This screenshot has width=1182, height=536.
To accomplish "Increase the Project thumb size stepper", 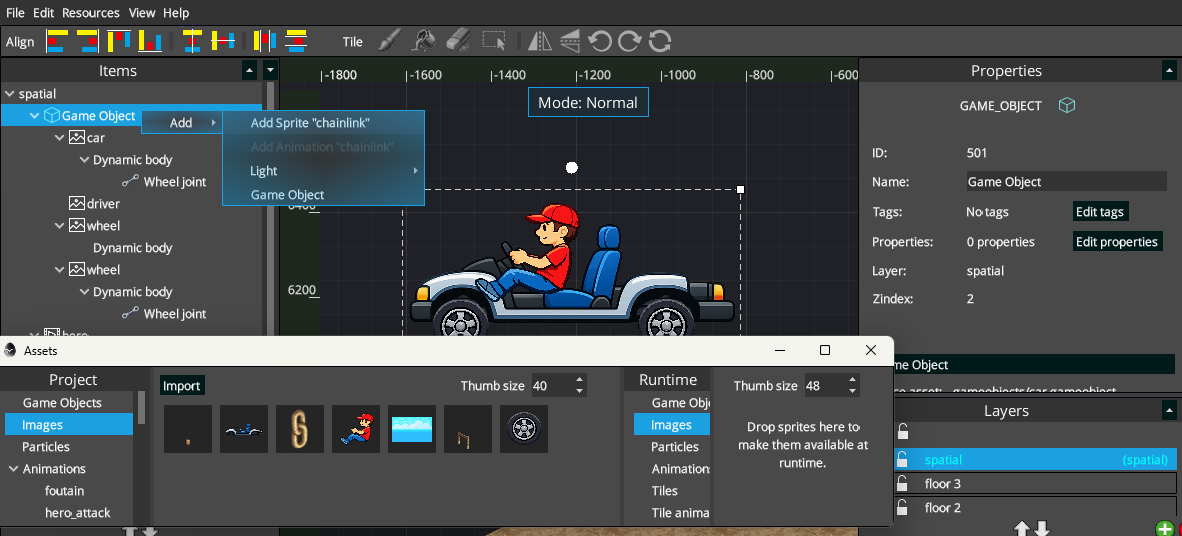I will click(579, 381).
